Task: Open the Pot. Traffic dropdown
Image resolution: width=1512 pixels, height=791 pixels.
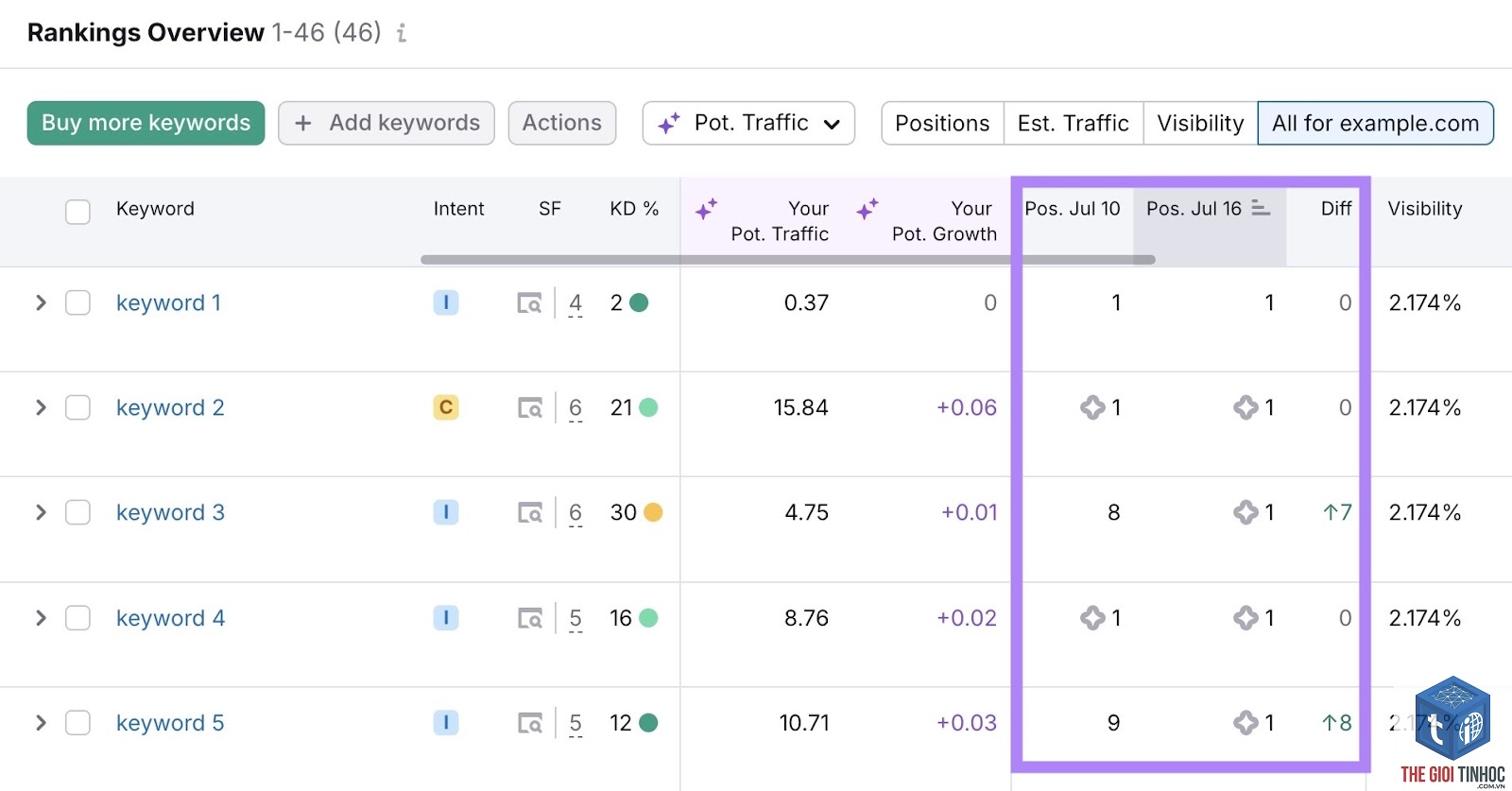Action: point(748,123)
